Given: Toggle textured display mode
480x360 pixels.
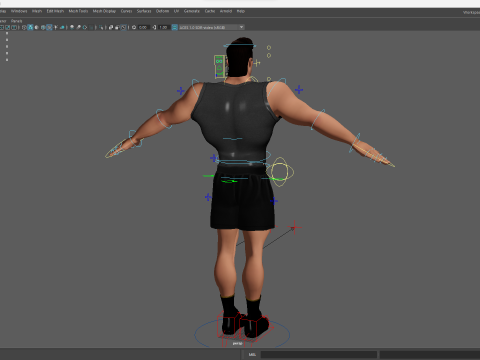Looking at the screenshot, I should coord(49,27).
